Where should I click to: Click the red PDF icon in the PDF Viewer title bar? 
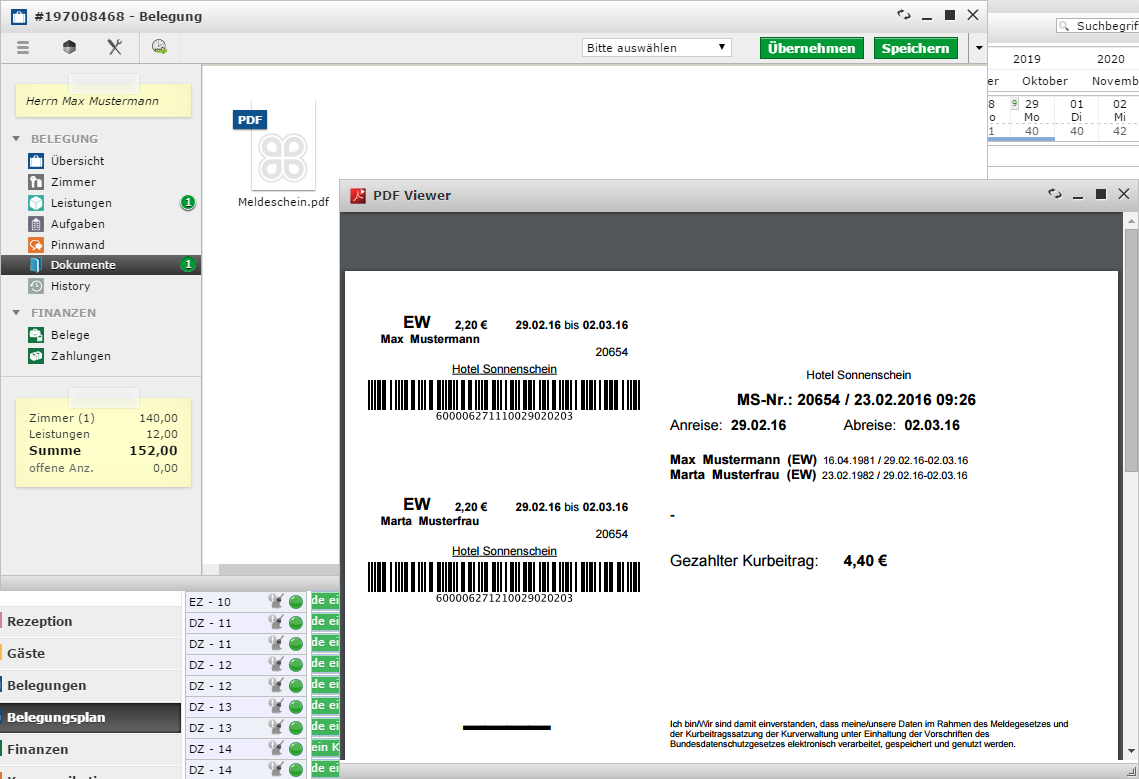click(x=358, y=195)
